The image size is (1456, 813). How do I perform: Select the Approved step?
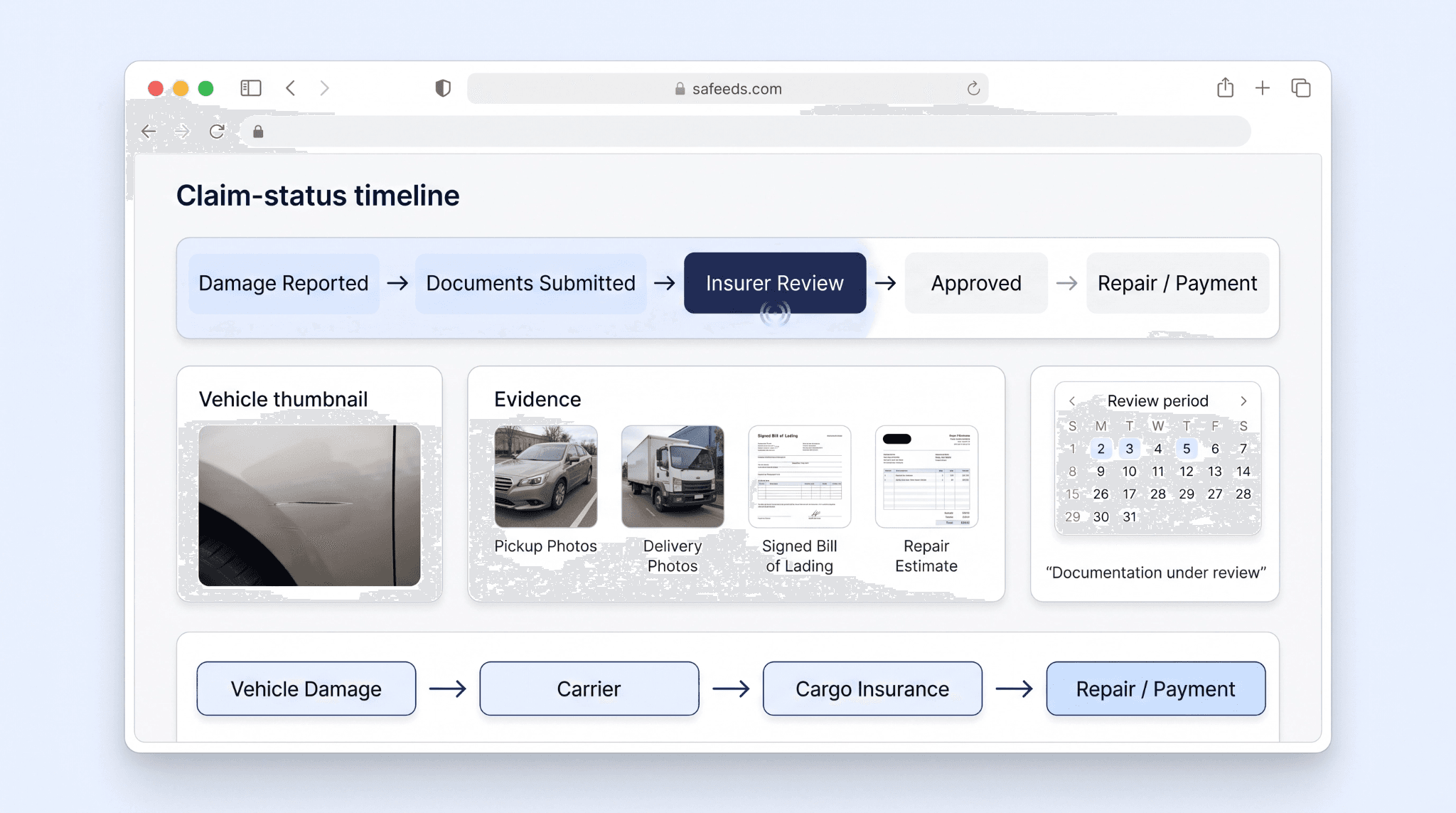pos(976,283)
